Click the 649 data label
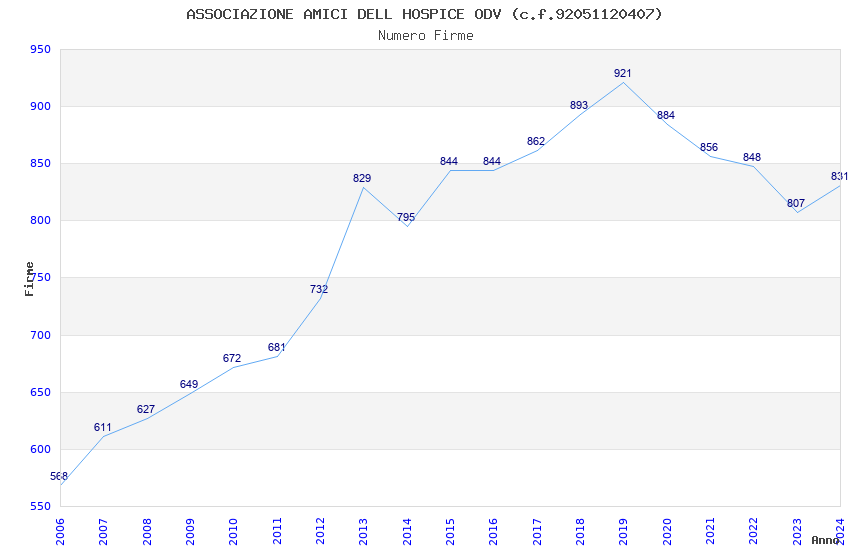The height and width of the screenshot is (550, 850). click(189, 384)
